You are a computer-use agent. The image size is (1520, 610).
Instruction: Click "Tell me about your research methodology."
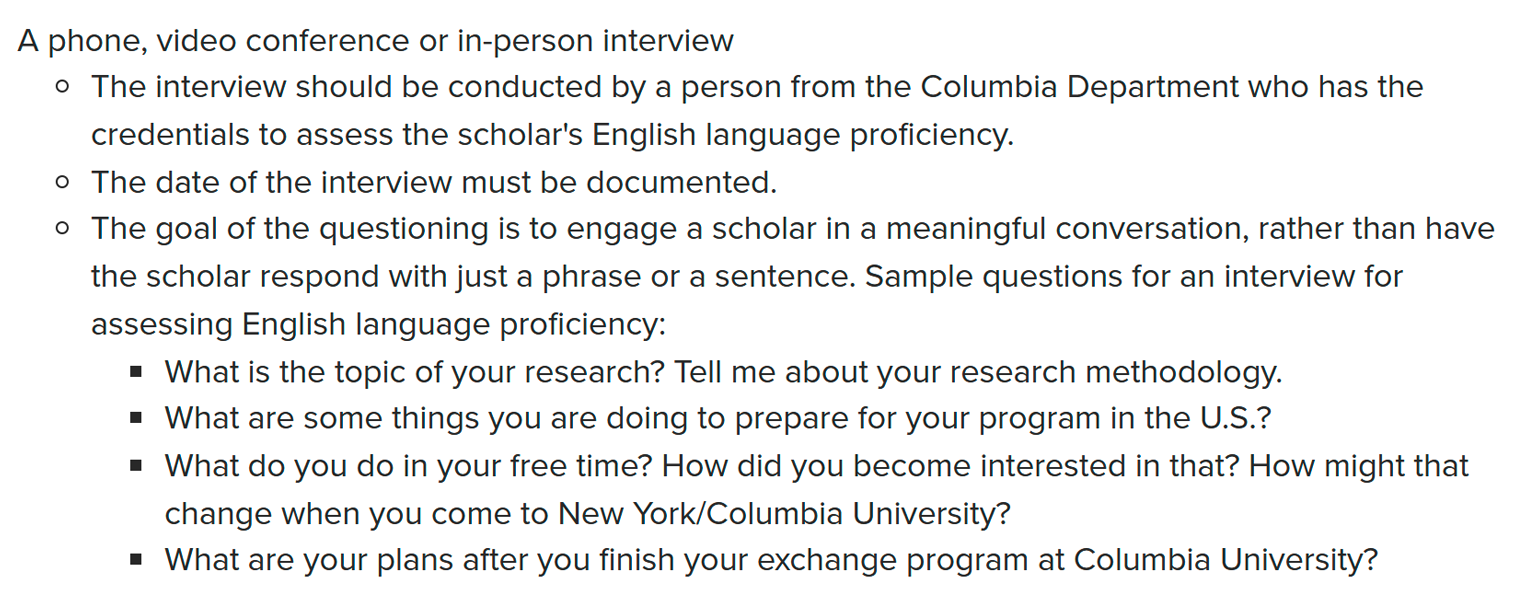(x=978, y=373)
